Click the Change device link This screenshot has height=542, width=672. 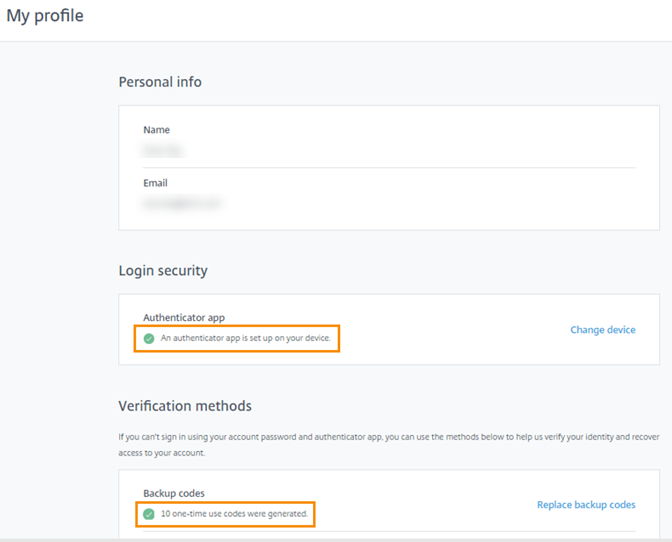coord(602,330)
